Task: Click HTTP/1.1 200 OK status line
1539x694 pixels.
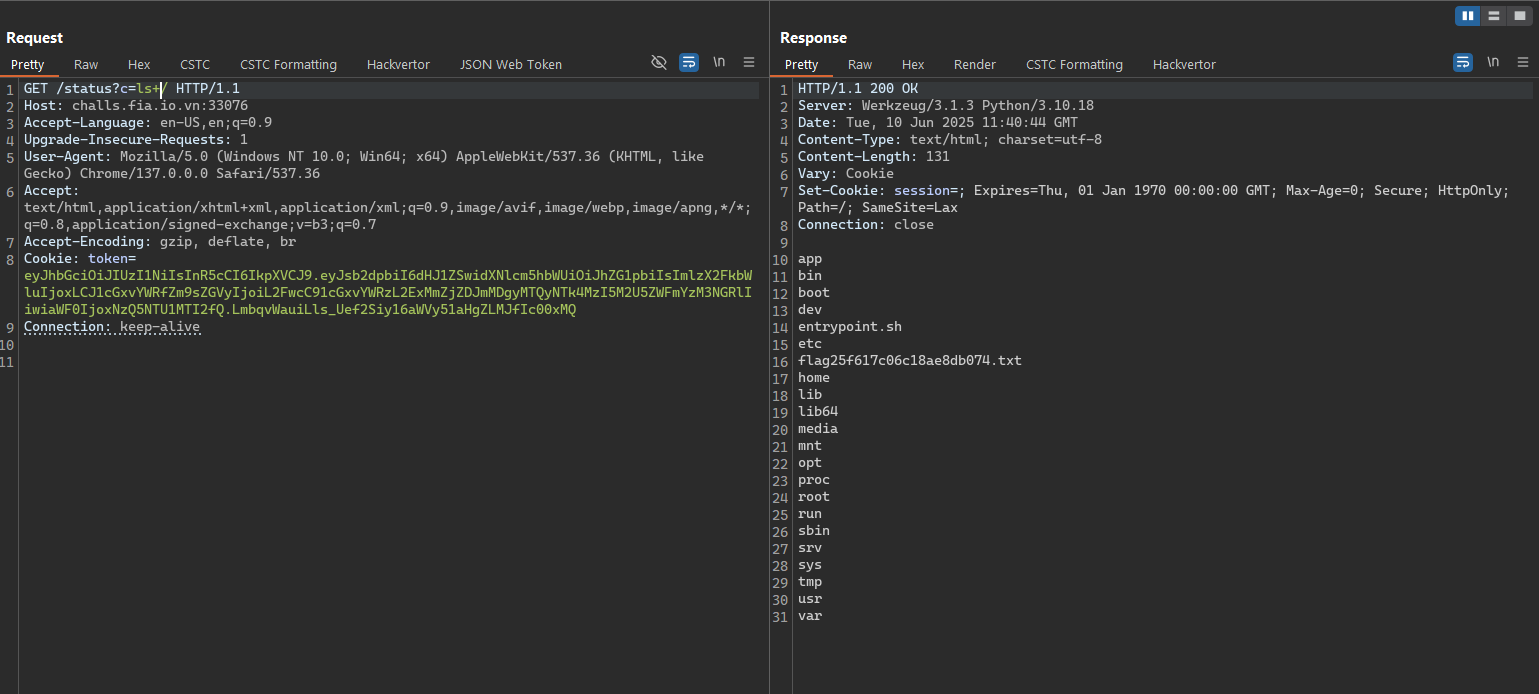Action: (x=858, y=88)
